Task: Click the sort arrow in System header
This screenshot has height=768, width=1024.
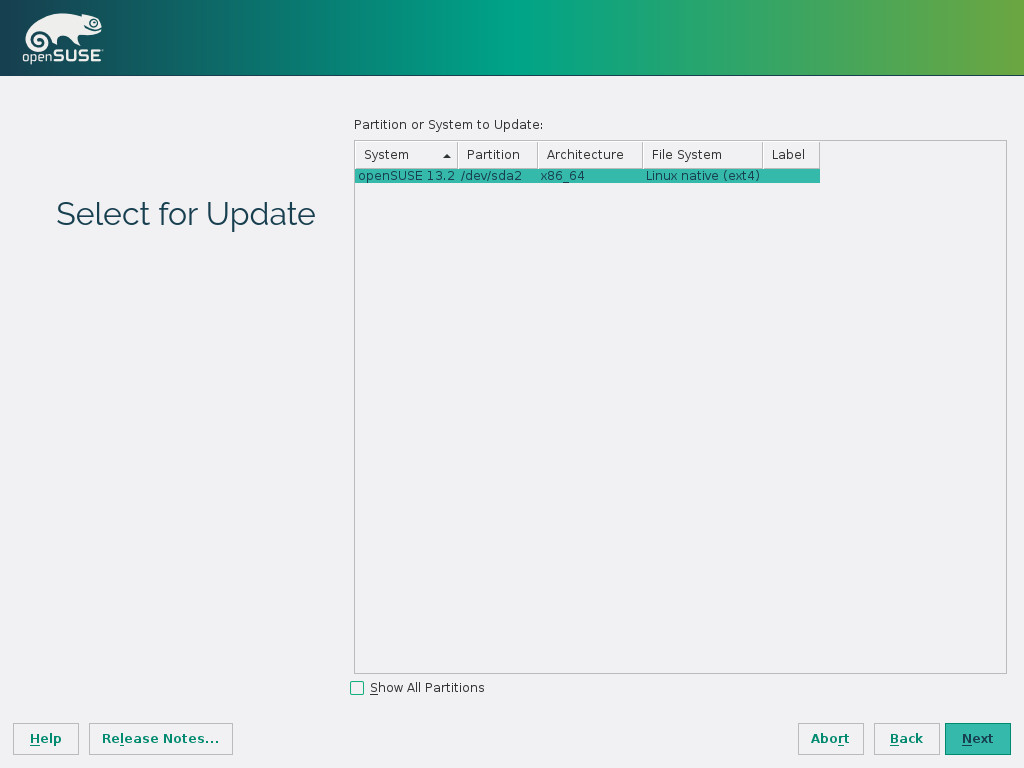Action: point(446,156)
